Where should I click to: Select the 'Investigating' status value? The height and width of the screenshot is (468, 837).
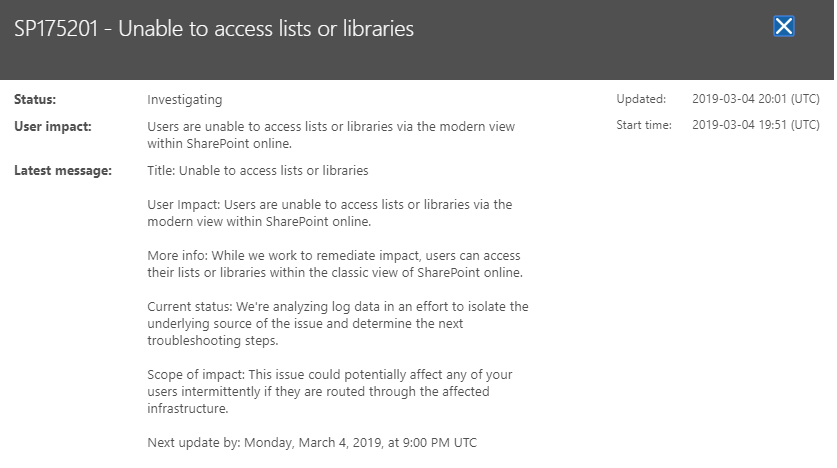point(184,100)
